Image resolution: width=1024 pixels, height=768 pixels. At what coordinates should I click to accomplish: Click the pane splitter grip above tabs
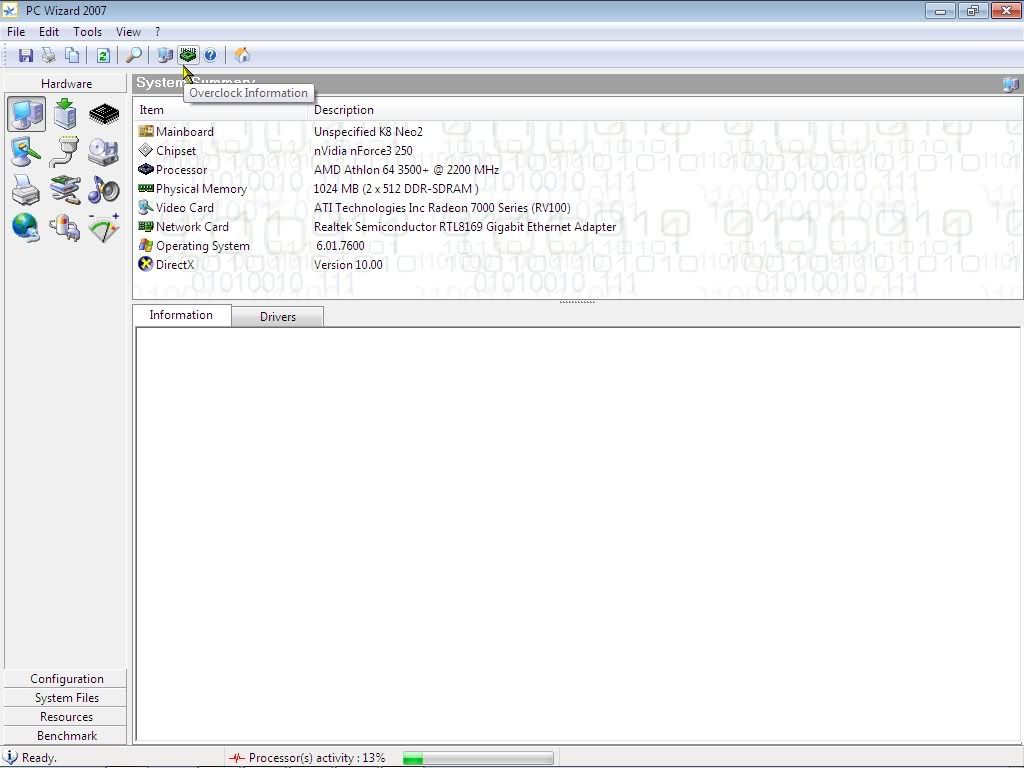coord(577,302)
